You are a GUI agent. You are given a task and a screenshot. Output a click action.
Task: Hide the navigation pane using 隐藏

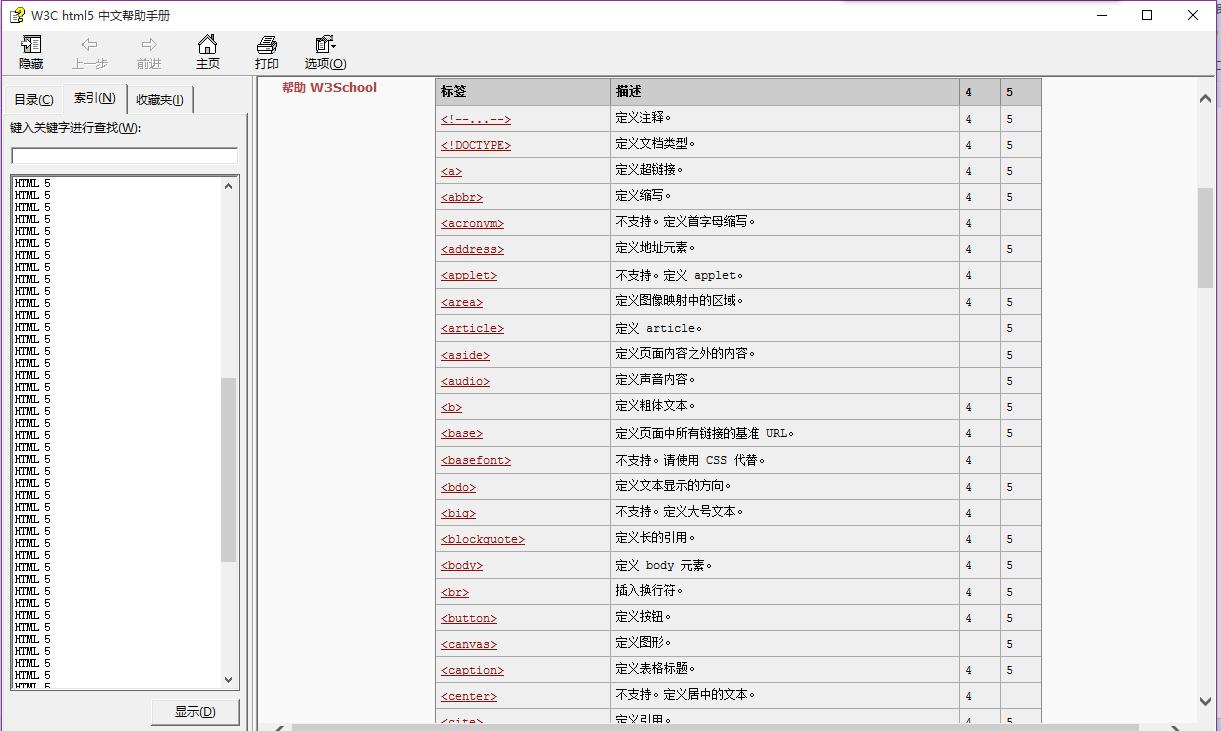[x=30, y=51]
